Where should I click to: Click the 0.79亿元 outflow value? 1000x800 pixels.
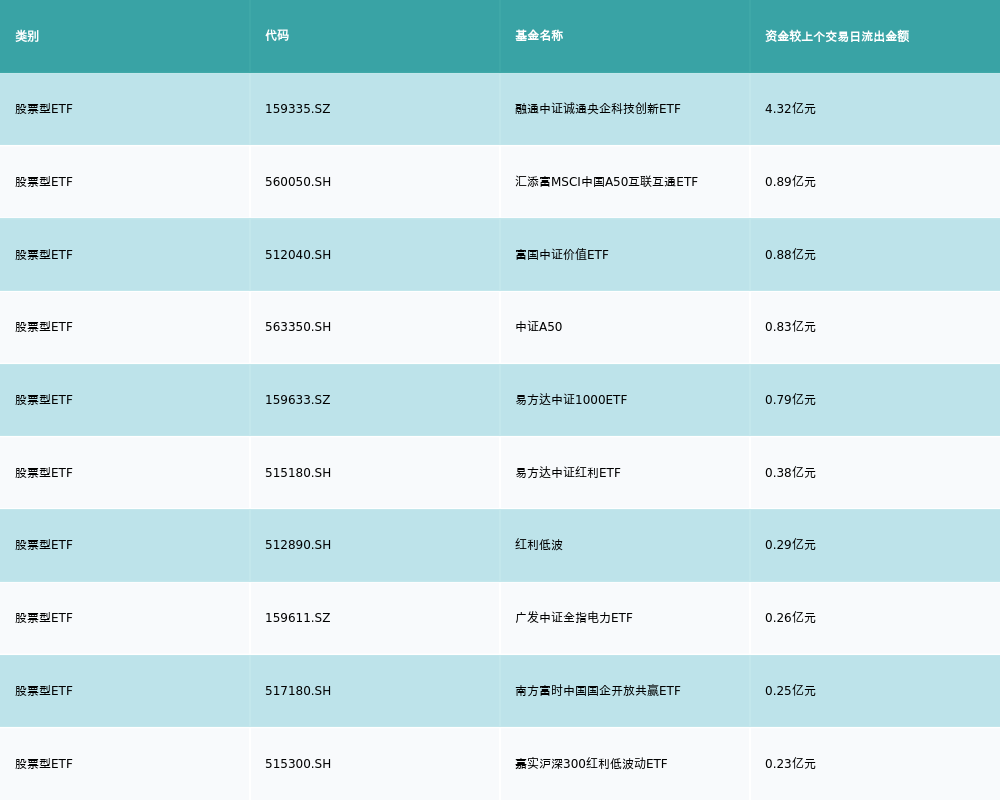pyautogui.click(x=790, y=400)
